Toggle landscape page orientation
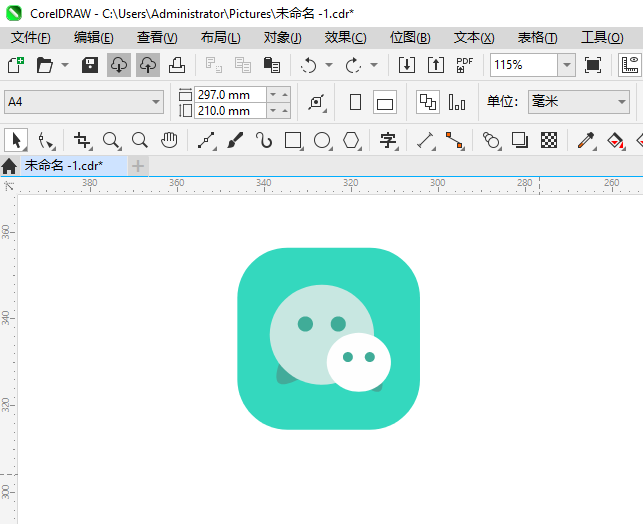The width and height of the screenshot is (643, 524). (x=385, y=102)
